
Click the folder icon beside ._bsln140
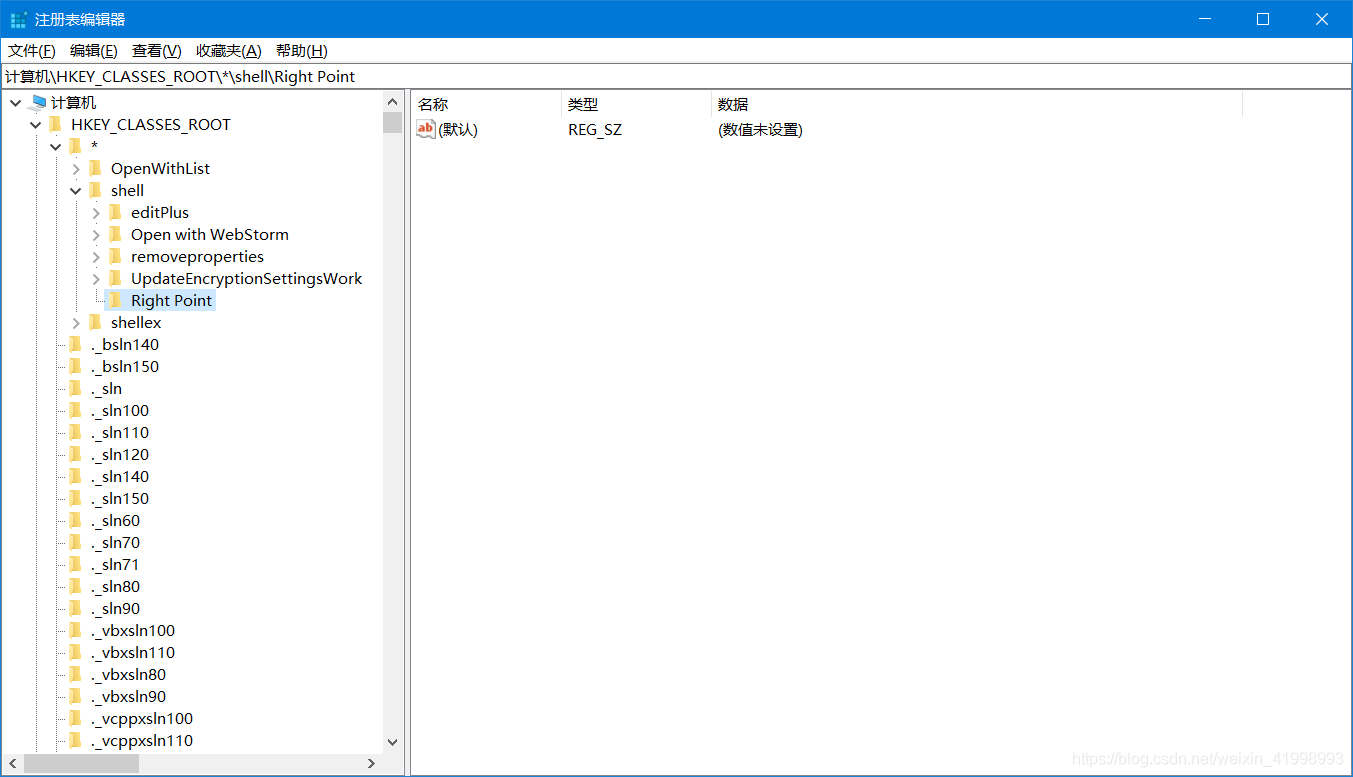(x=75, y=344)
